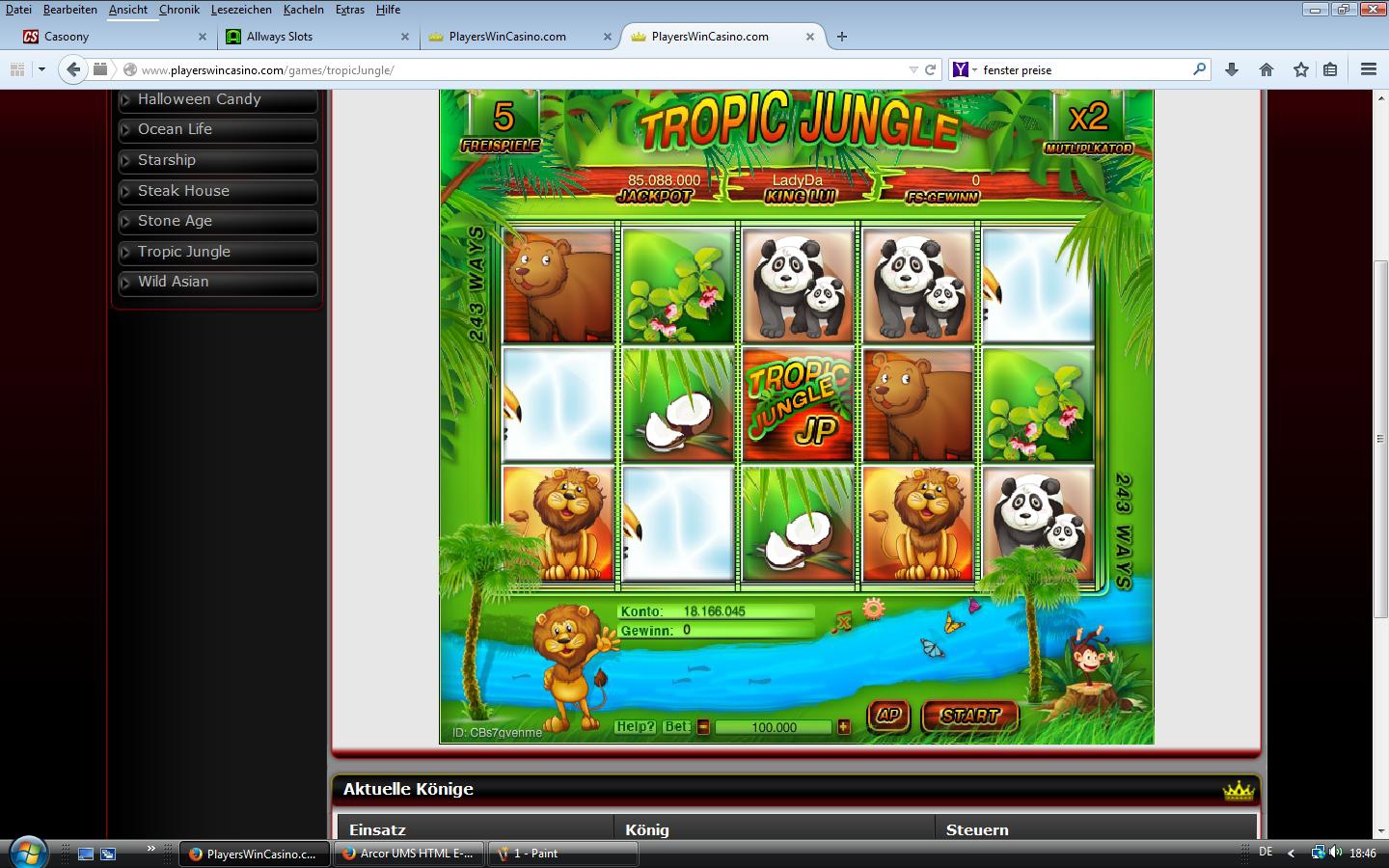Reload the current page

coord(931,69)
